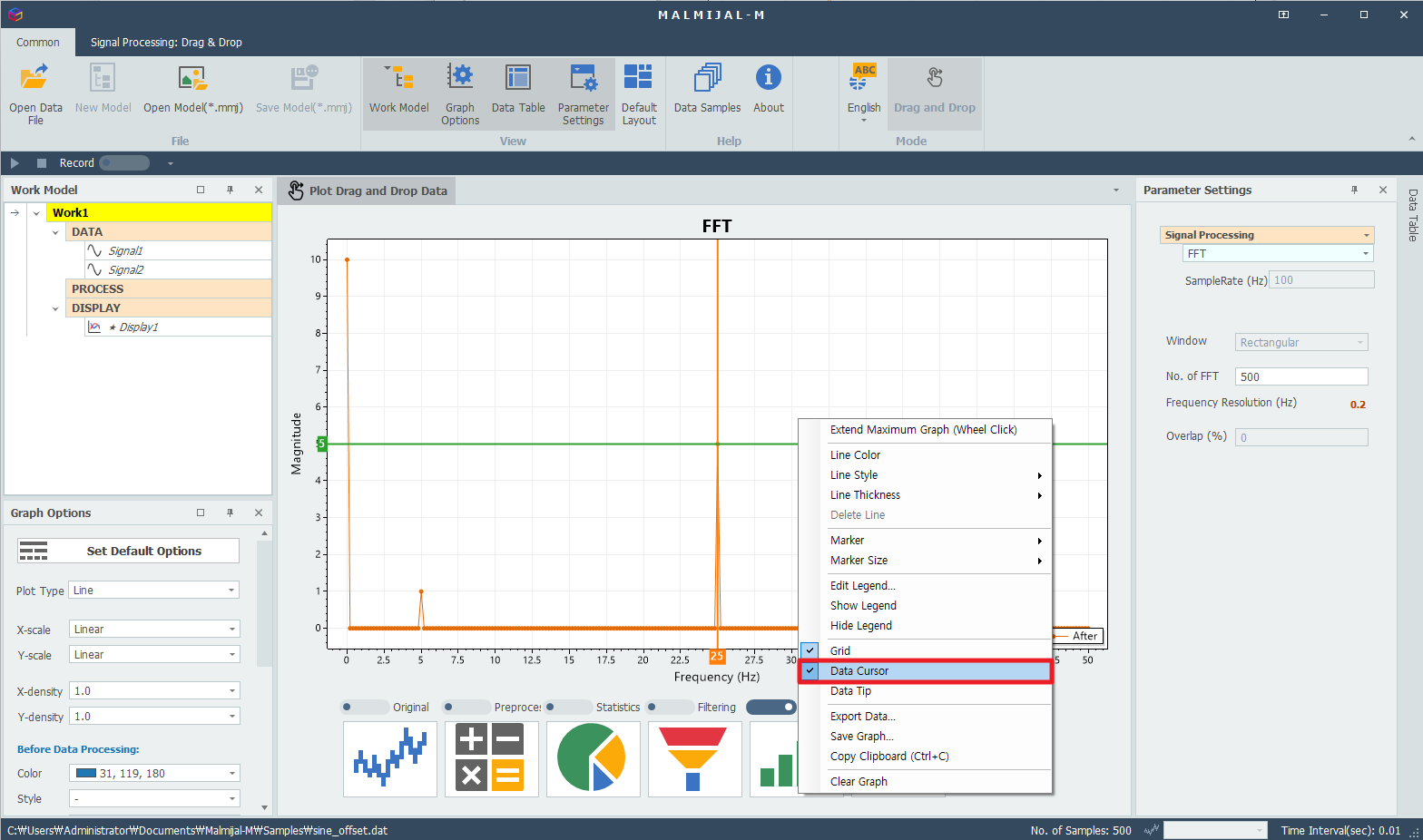Open the FFT signal processing dropdown

[x=1278, y=254]
